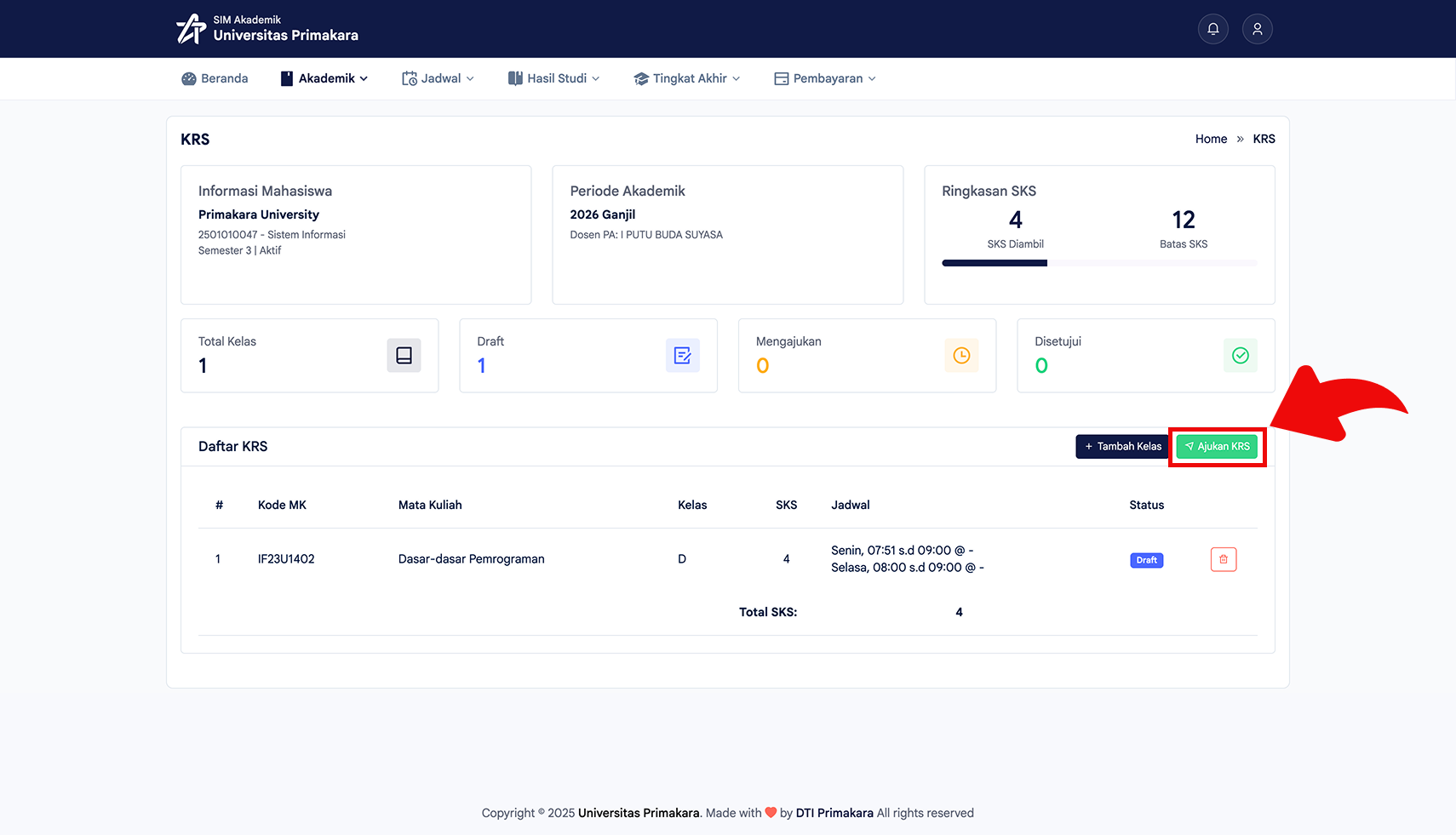The image size is (1456, 835).
Task: Expand the Jadwal dropdown menu
Action: [x=438, y=78]
